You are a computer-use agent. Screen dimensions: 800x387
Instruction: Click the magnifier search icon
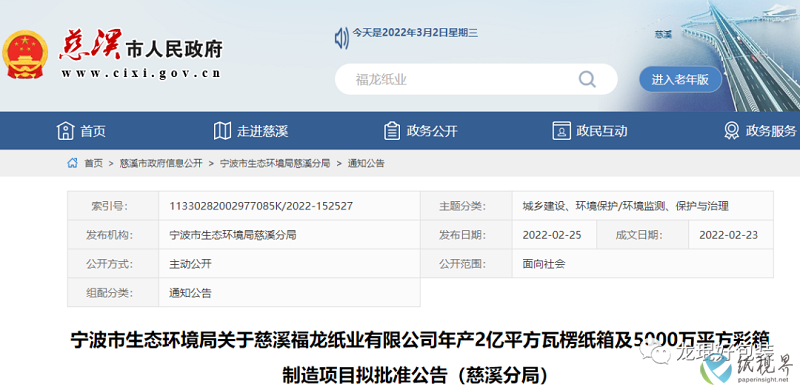point(587,79)
